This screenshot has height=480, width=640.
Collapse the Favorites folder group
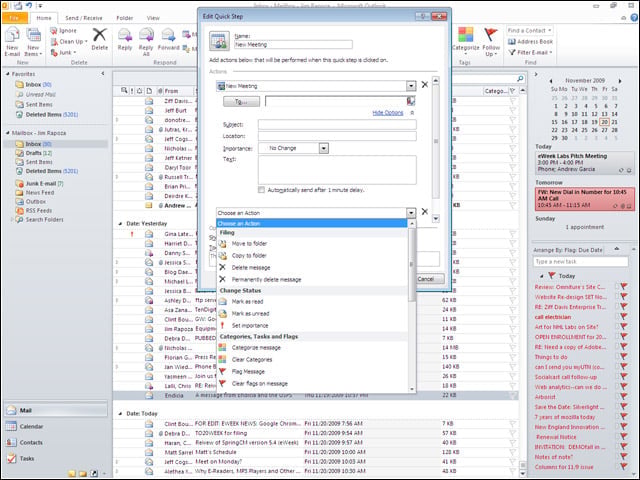pyautogui.click(x=8, y=74)
